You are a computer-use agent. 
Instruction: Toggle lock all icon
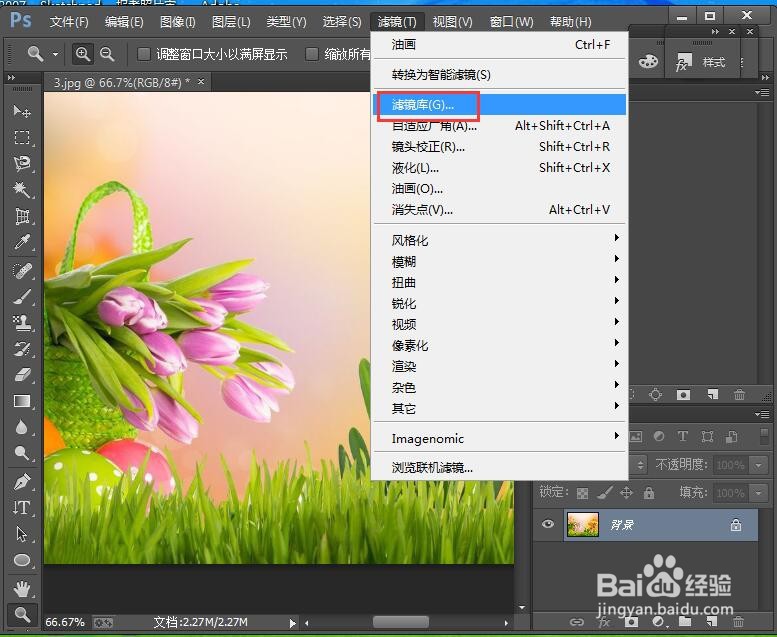point(649,493)
